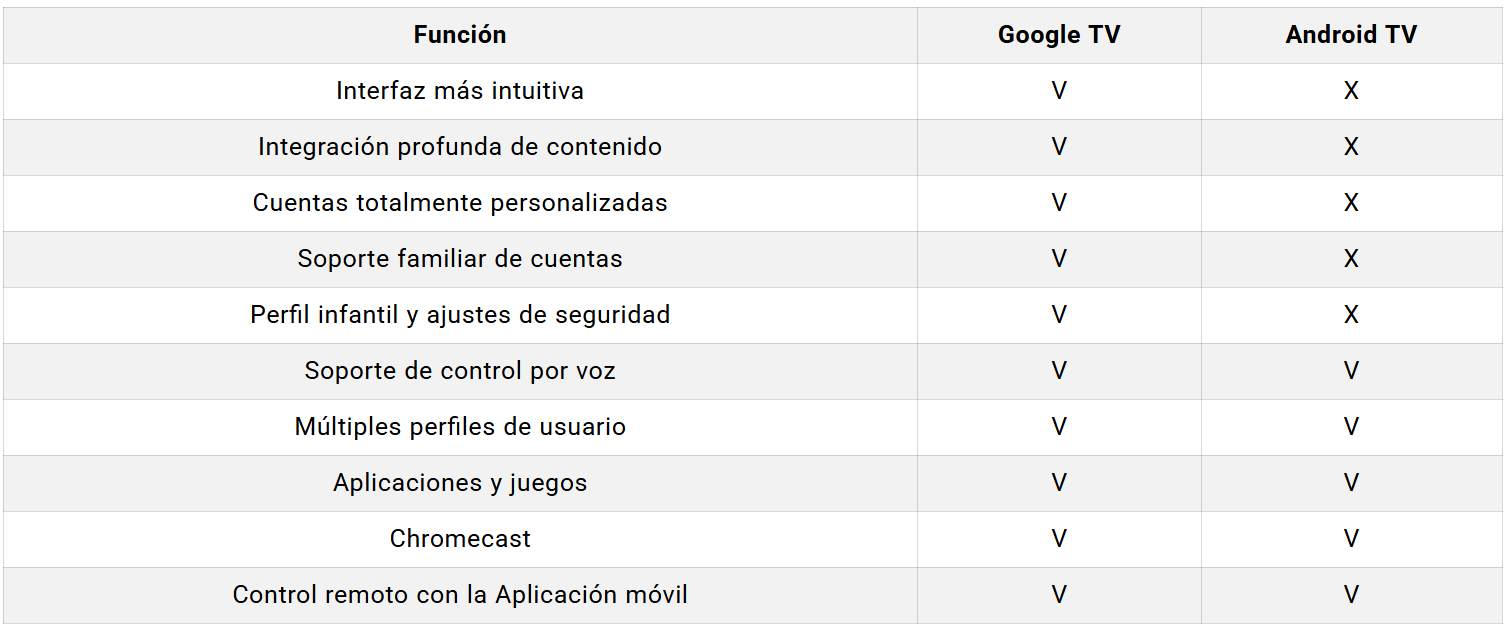Click Android TV X for 'Soporte familiar de cuentas'
The image size is (1508, 635).
pyautogui.click(x=1351, y=259)
